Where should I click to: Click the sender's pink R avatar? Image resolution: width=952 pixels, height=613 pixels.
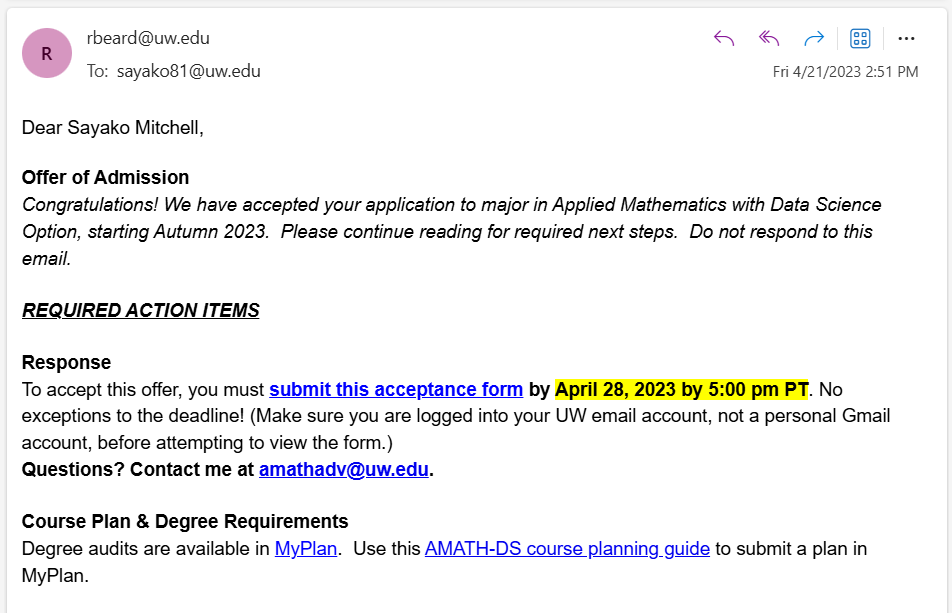[47, 54]
